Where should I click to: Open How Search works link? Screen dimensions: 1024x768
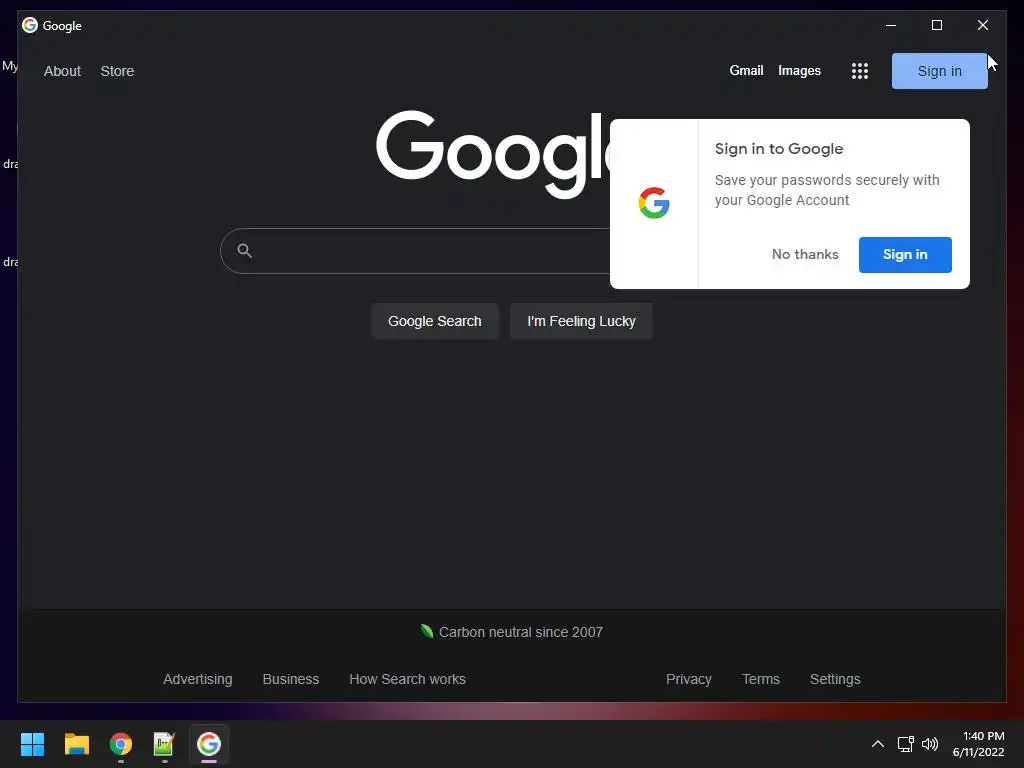(x=408, y=679)
